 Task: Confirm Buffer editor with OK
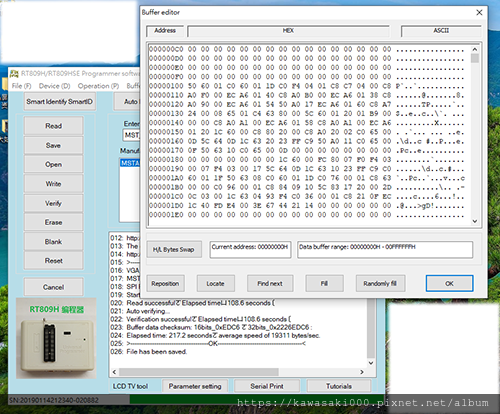coord(449,284)
